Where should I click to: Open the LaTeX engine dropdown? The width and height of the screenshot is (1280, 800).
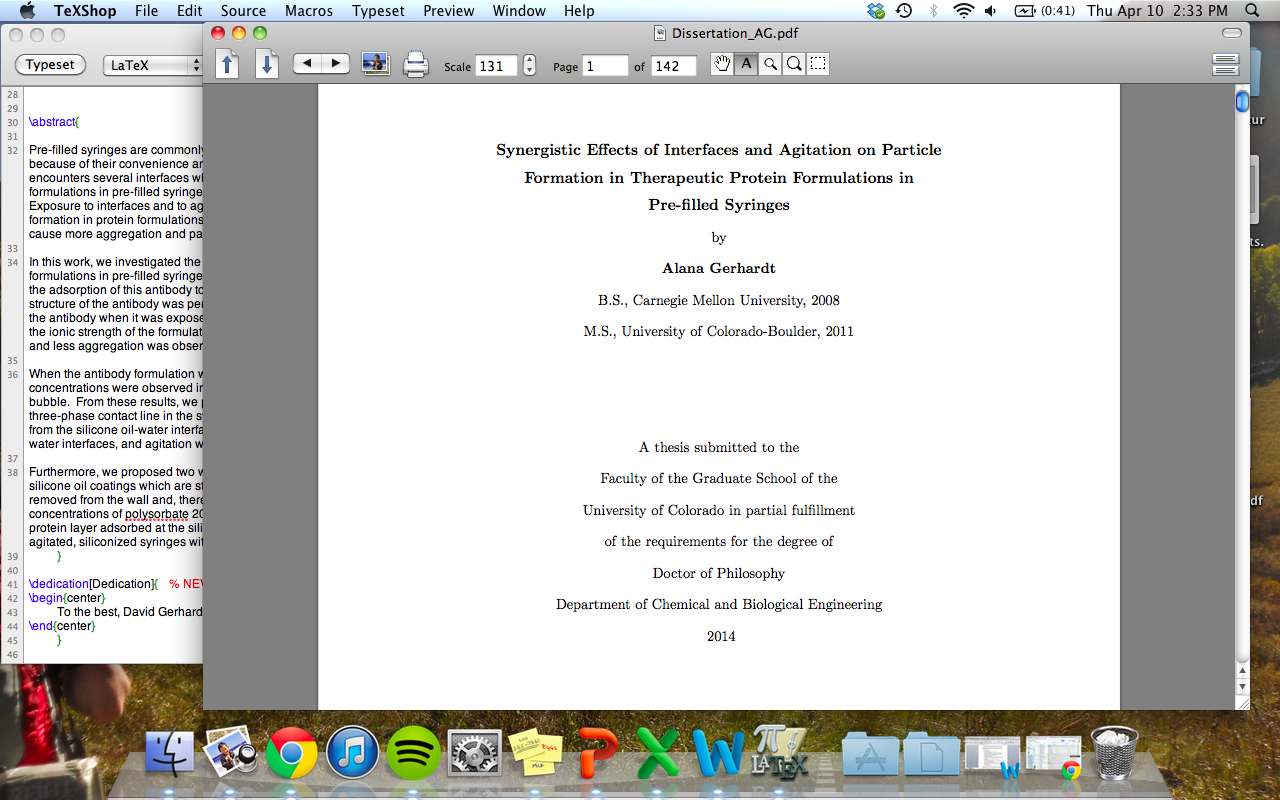point(153,65)
